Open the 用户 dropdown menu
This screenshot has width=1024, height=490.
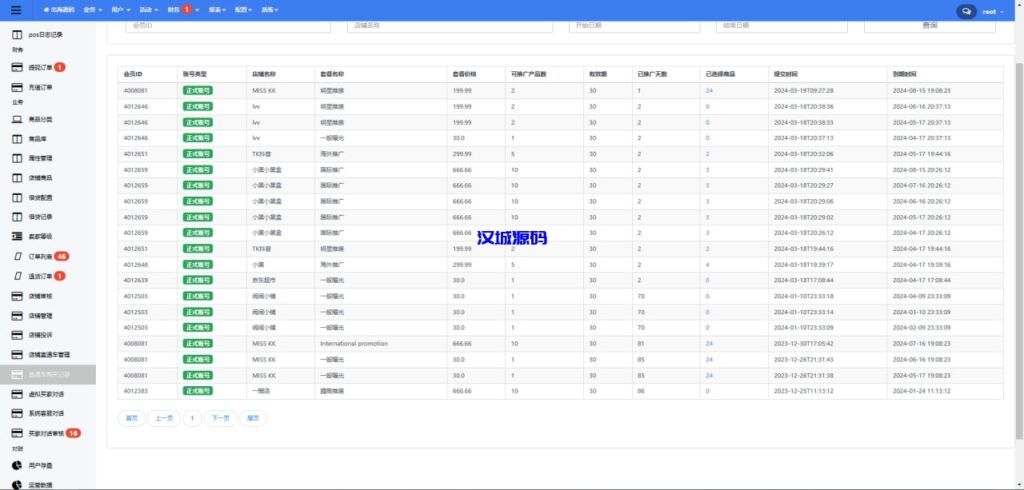coord(119,9)
